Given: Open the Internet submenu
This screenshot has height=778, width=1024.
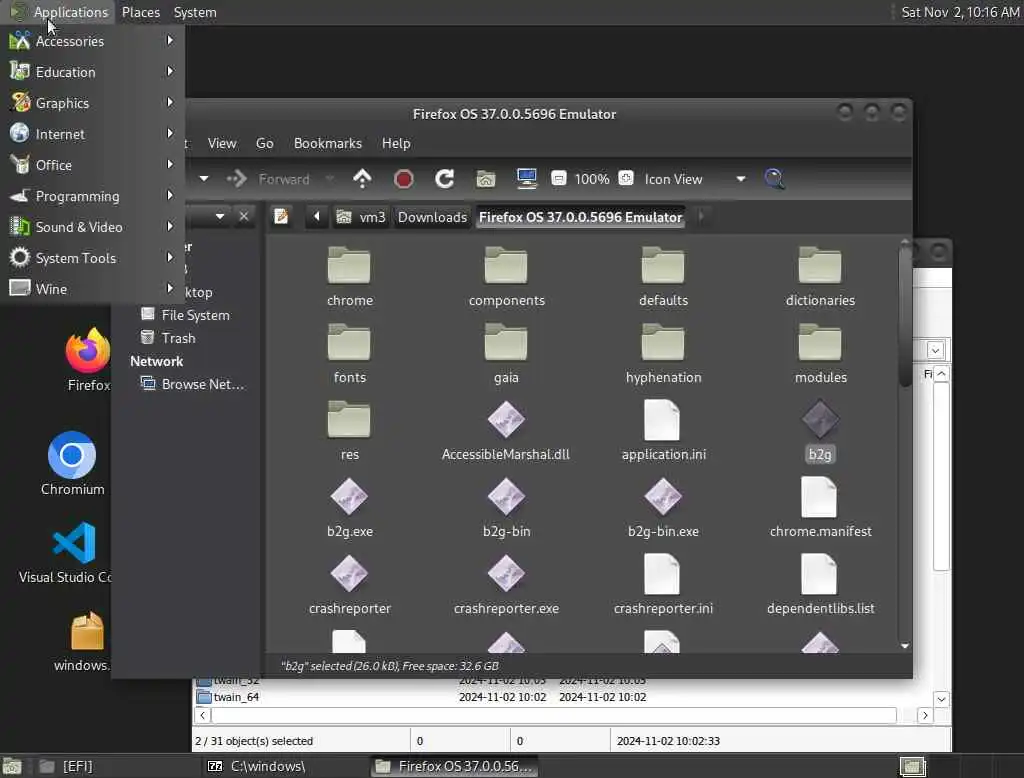Looking at the screenshot, I should click(92, 134).
